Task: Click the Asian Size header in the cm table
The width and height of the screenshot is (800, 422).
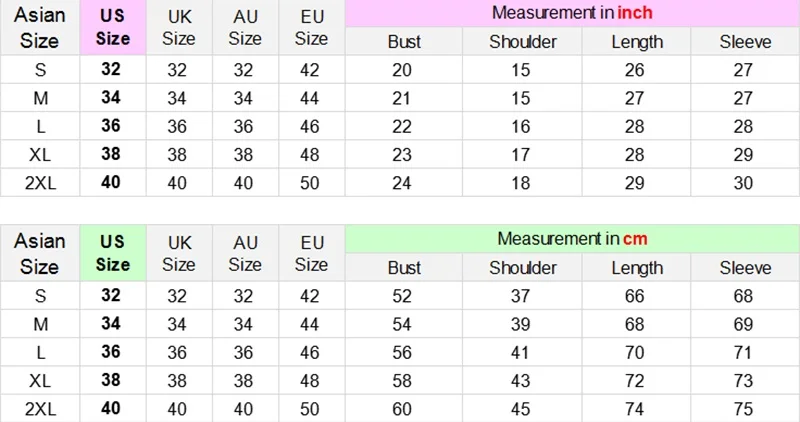Action: click(x=40, y=253)
